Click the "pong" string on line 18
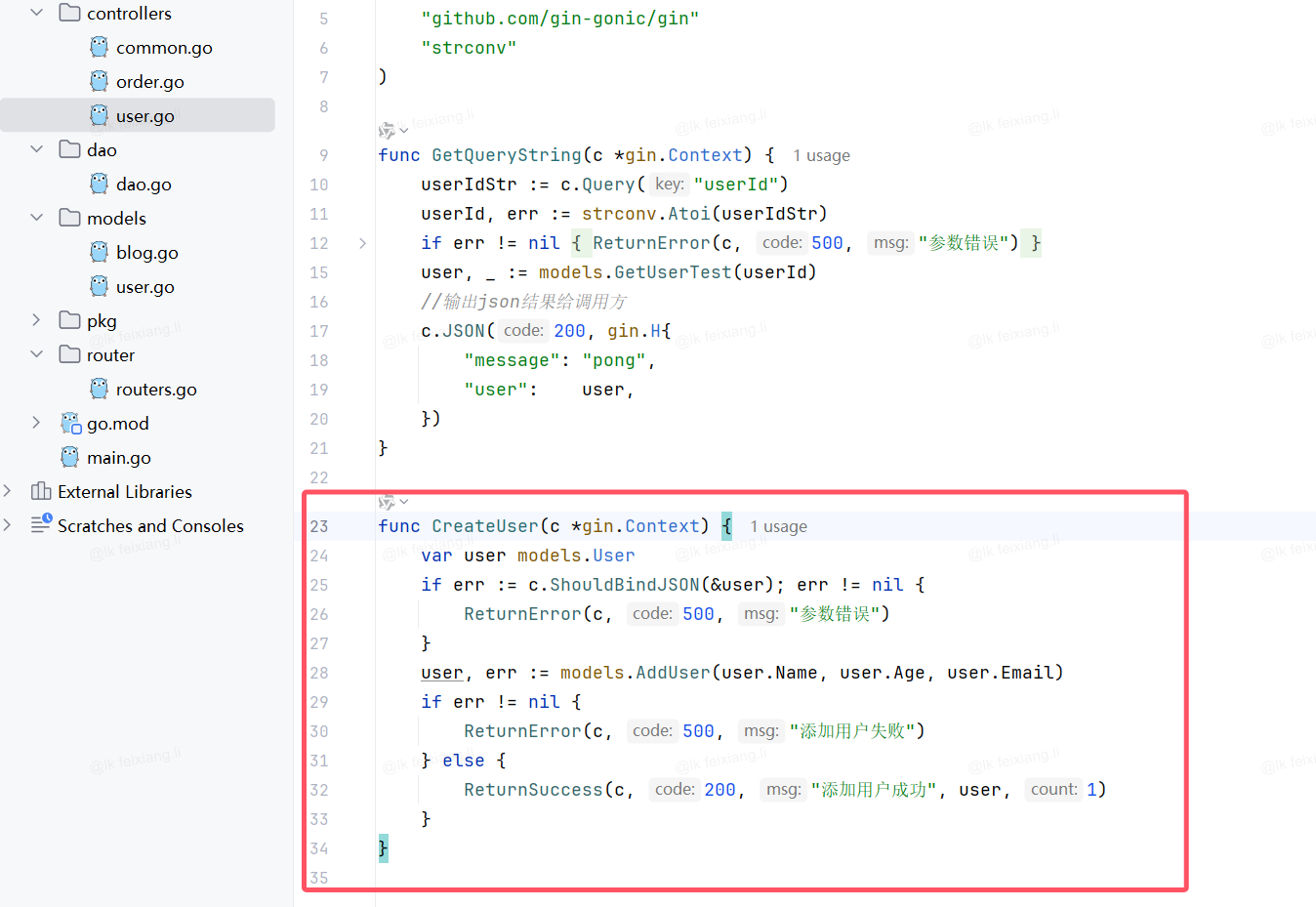1316x907 pixels. (x=614, y=360)
